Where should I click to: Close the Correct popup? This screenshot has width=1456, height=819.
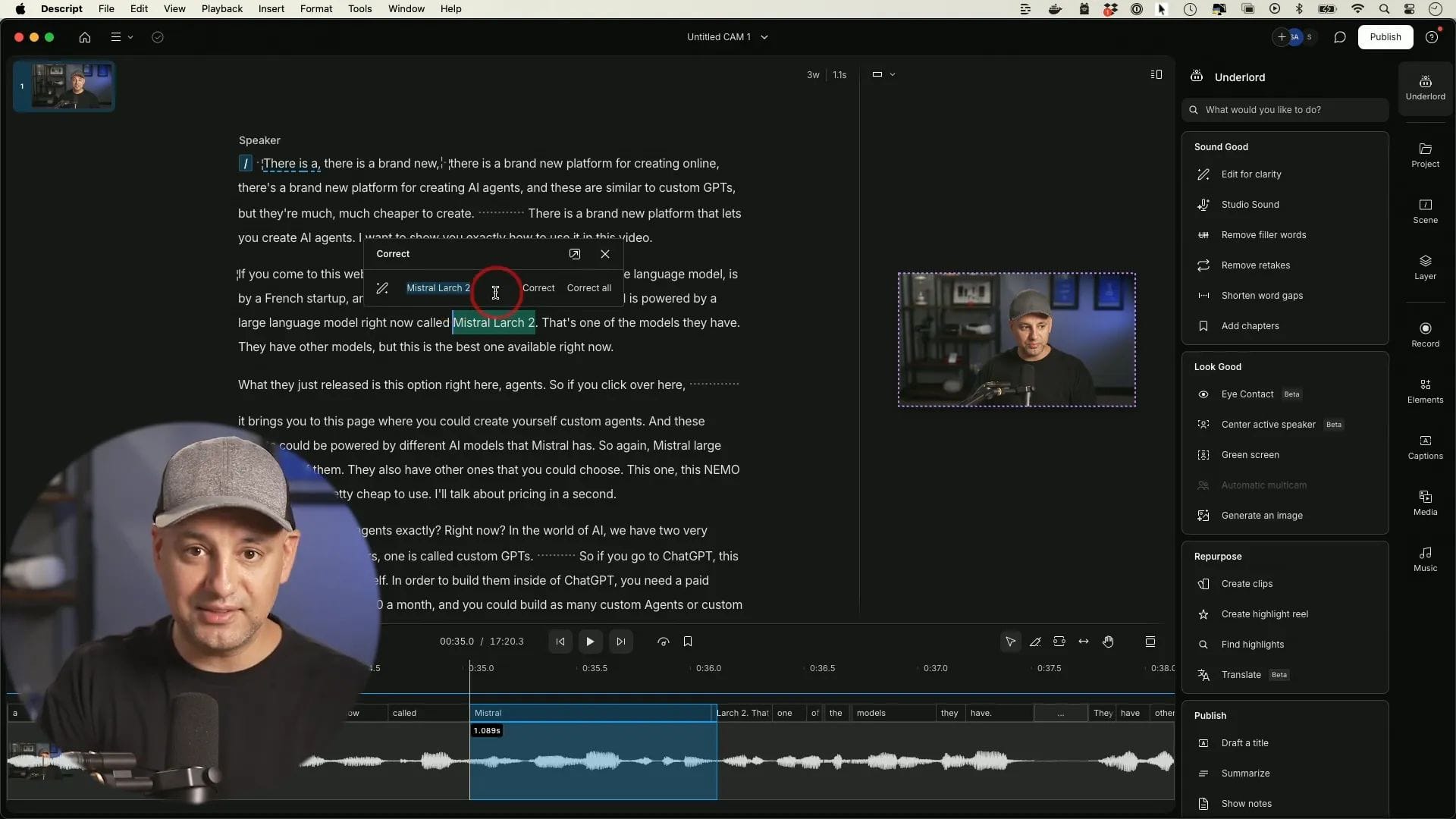point(605,254)
